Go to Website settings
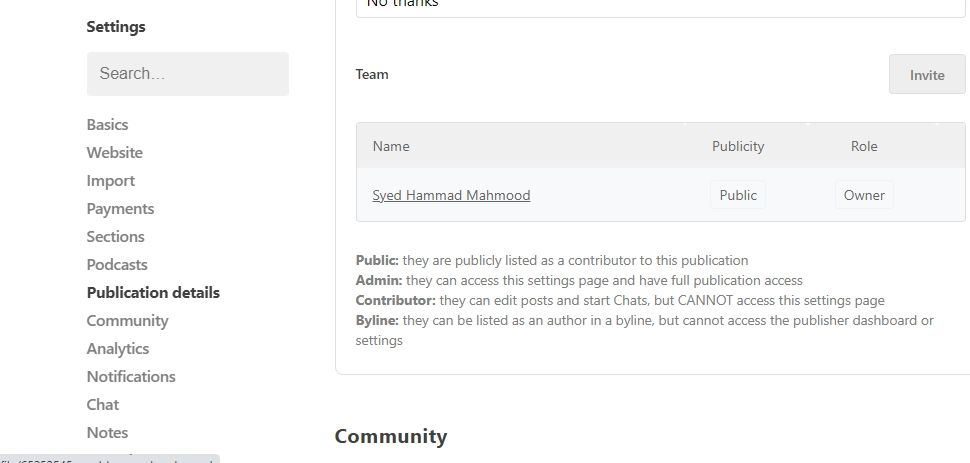This screenshot has width=970, height=463. pos(114,153)
